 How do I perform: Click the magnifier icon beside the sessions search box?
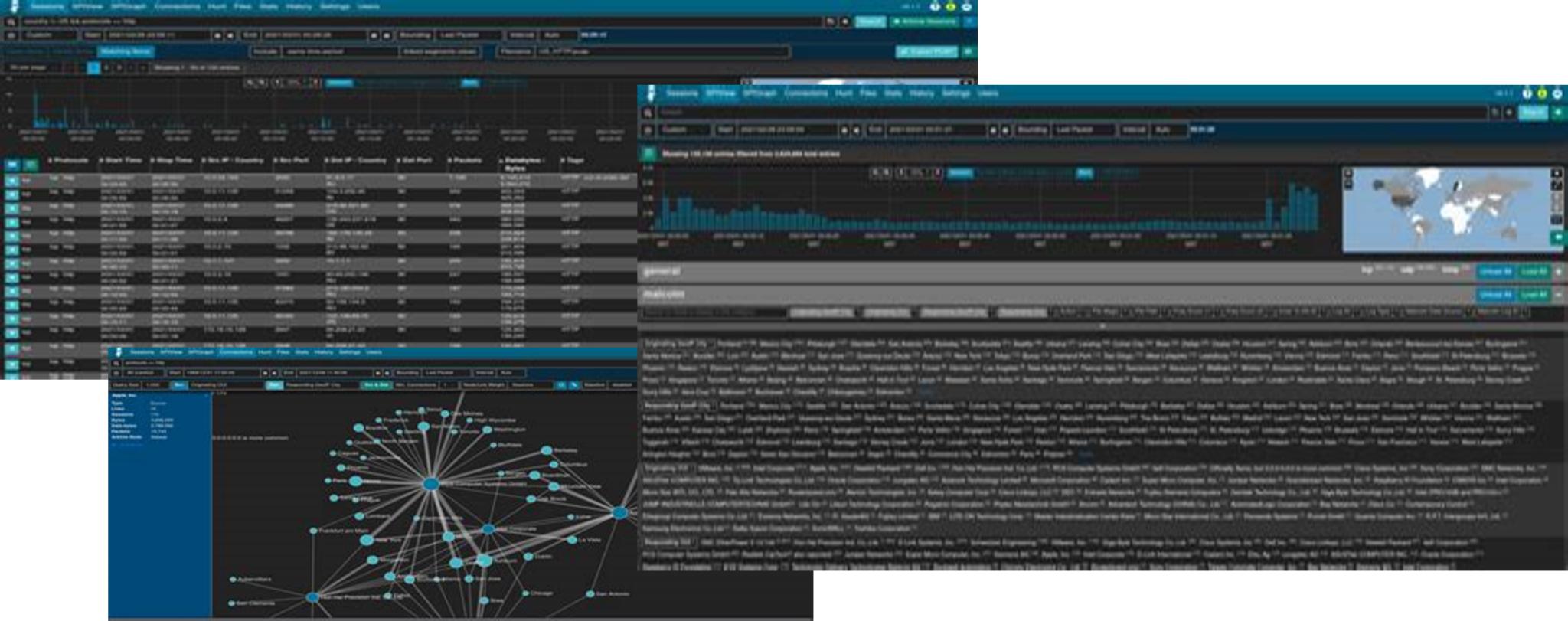(x=11, y=22)
